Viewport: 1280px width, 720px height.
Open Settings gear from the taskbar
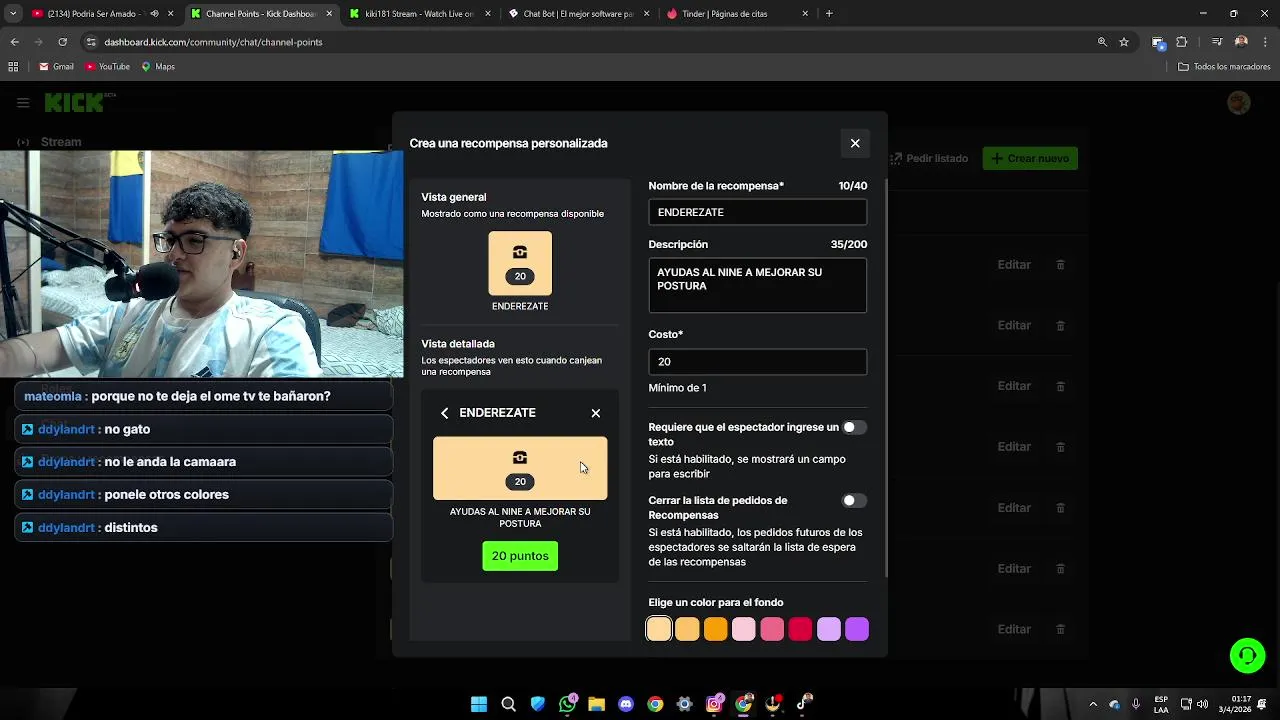tap(685, 704)
